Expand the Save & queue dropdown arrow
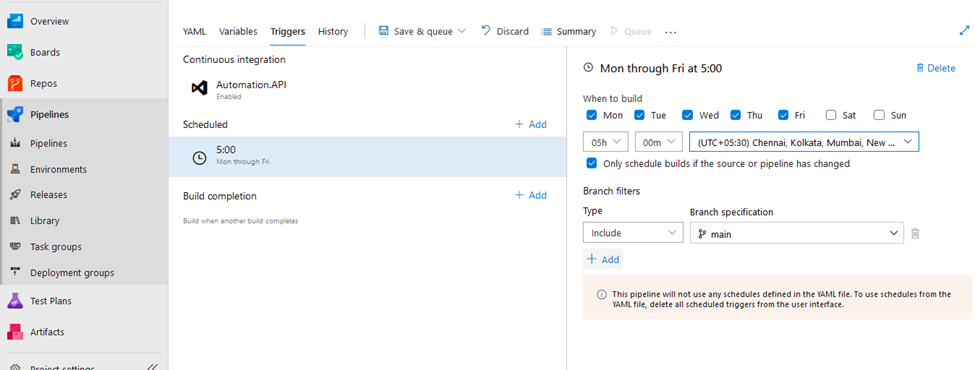975x370 pixels. click(x=461, y=31)
